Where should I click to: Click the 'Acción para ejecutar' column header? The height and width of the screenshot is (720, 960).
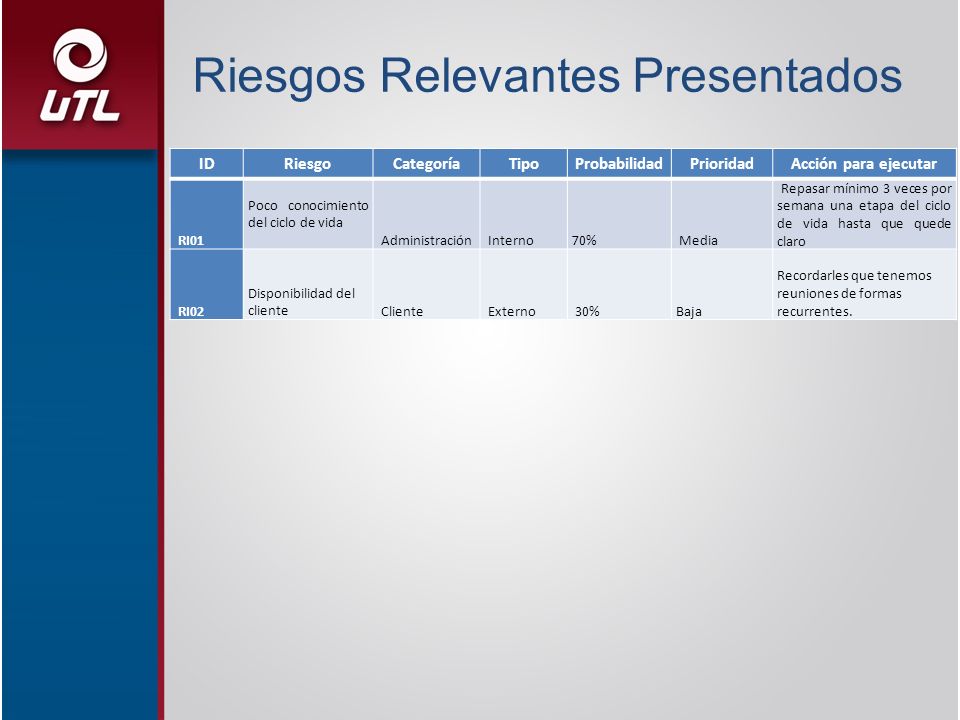click(x=864, y=163)
